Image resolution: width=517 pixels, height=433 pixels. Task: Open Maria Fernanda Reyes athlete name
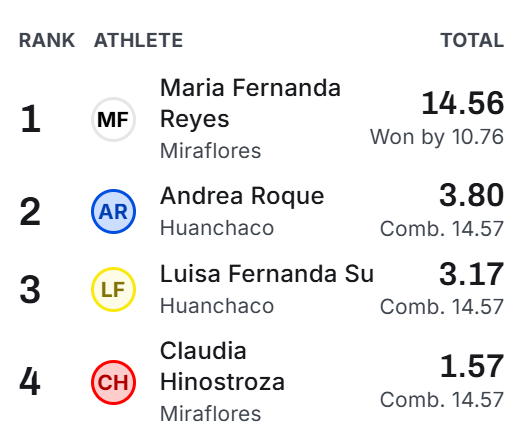[x=250, y=103]
